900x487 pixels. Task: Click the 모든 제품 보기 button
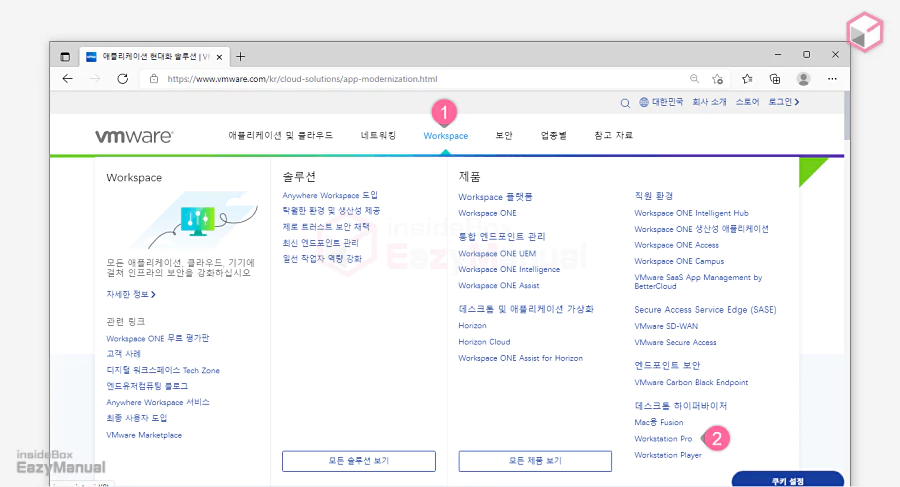click(535, 461)
